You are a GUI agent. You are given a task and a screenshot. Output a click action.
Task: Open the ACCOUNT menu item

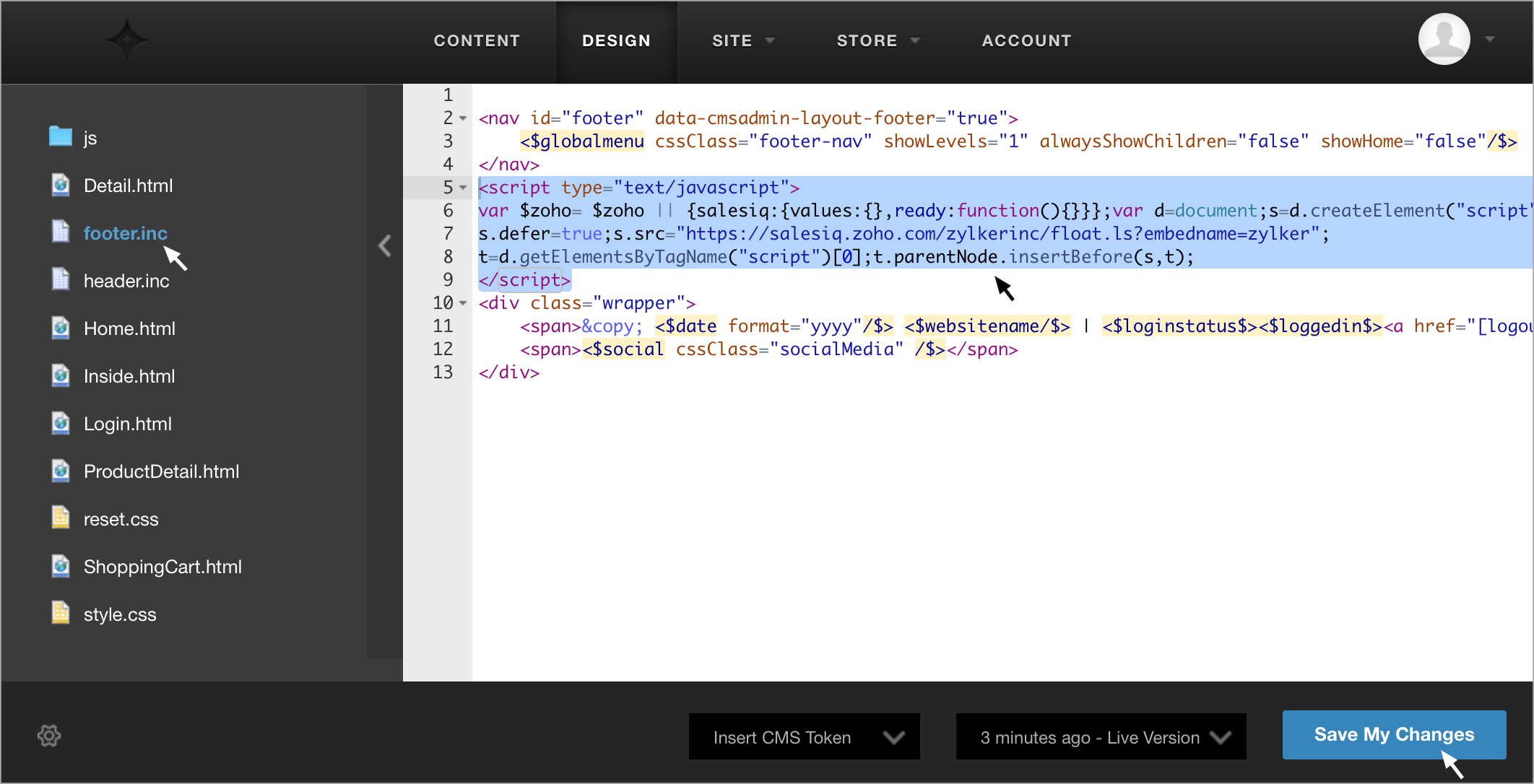(x=1026, y=41)
